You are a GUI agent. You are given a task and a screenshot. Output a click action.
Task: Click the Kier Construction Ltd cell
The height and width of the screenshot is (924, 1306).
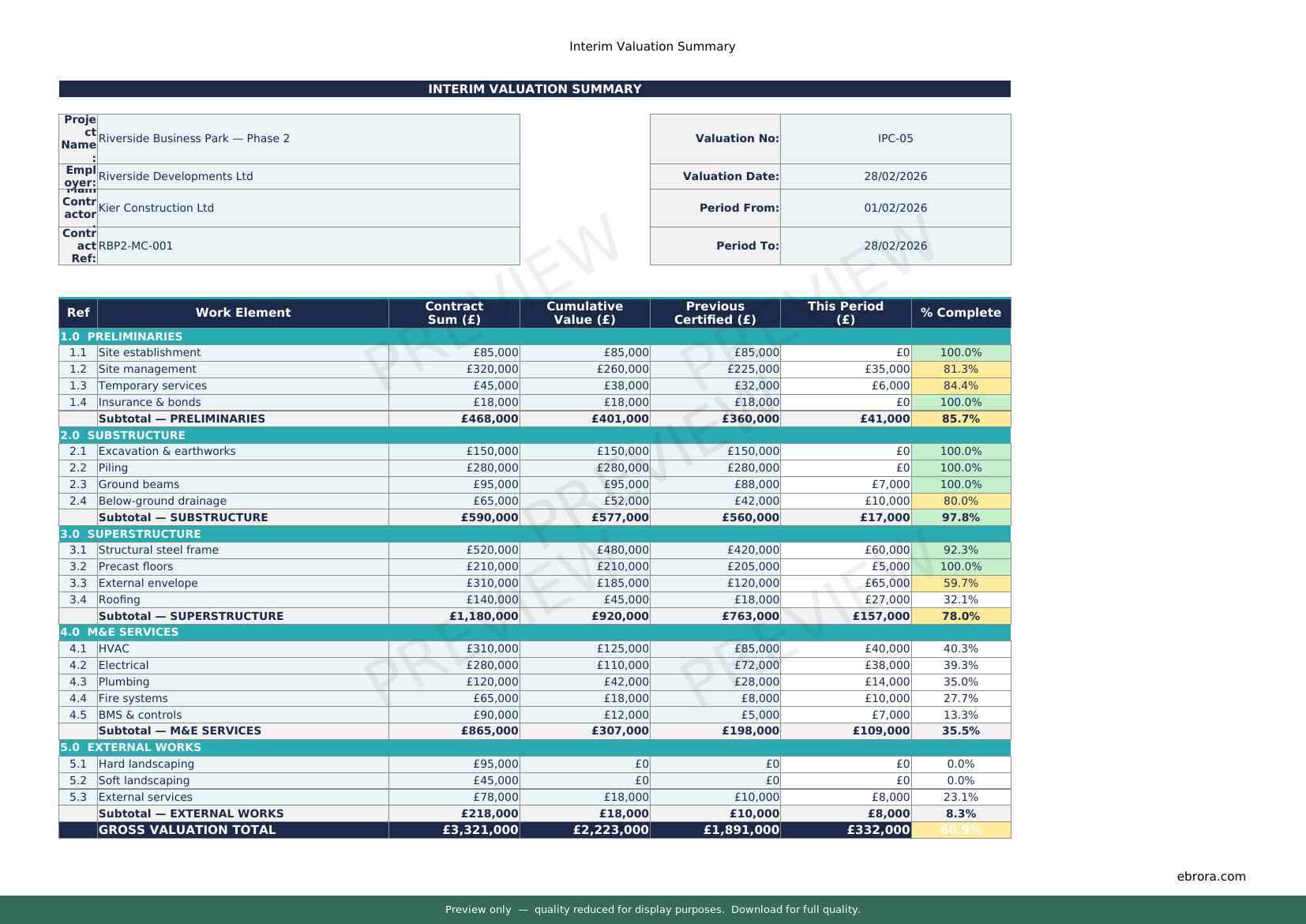pos(308,208)
